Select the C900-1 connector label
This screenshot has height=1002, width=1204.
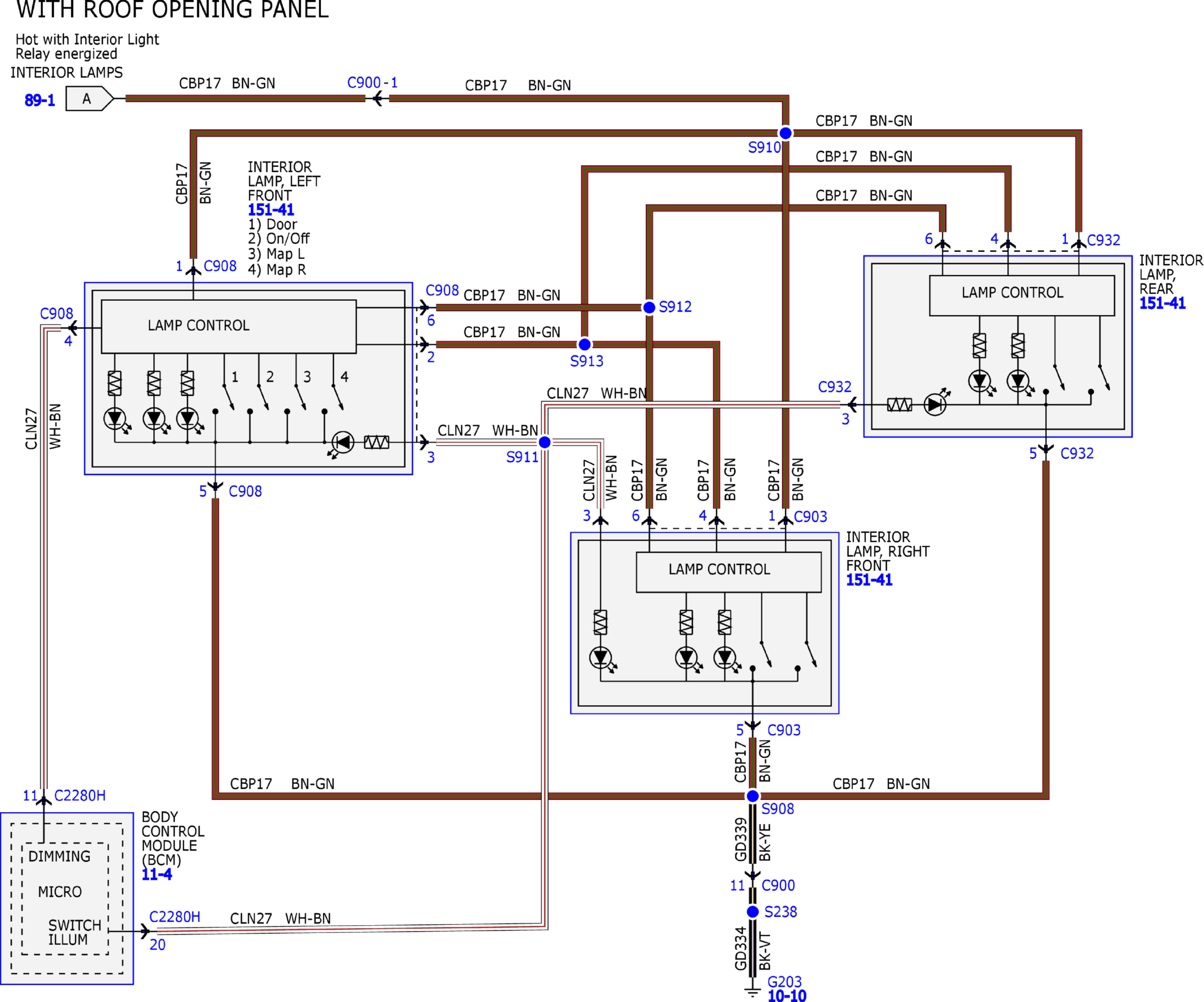[372, 83]
